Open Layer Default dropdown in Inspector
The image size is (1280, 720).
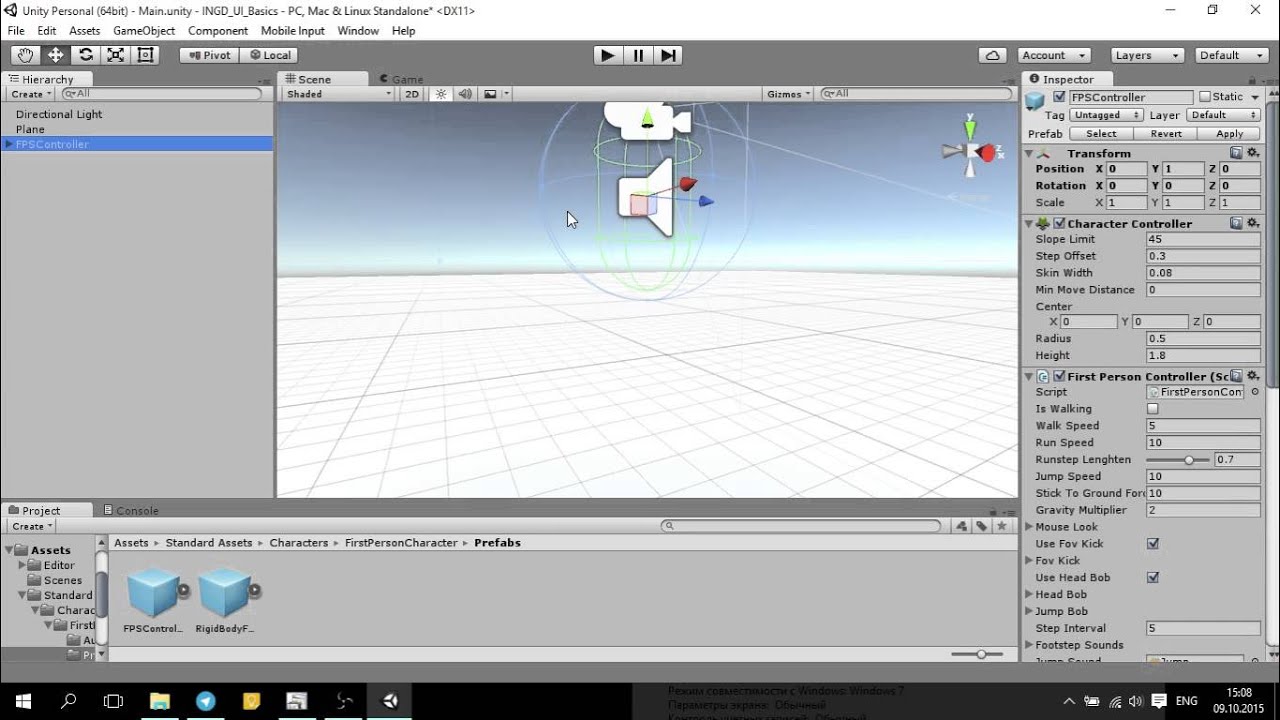(x=1222, y=115)
